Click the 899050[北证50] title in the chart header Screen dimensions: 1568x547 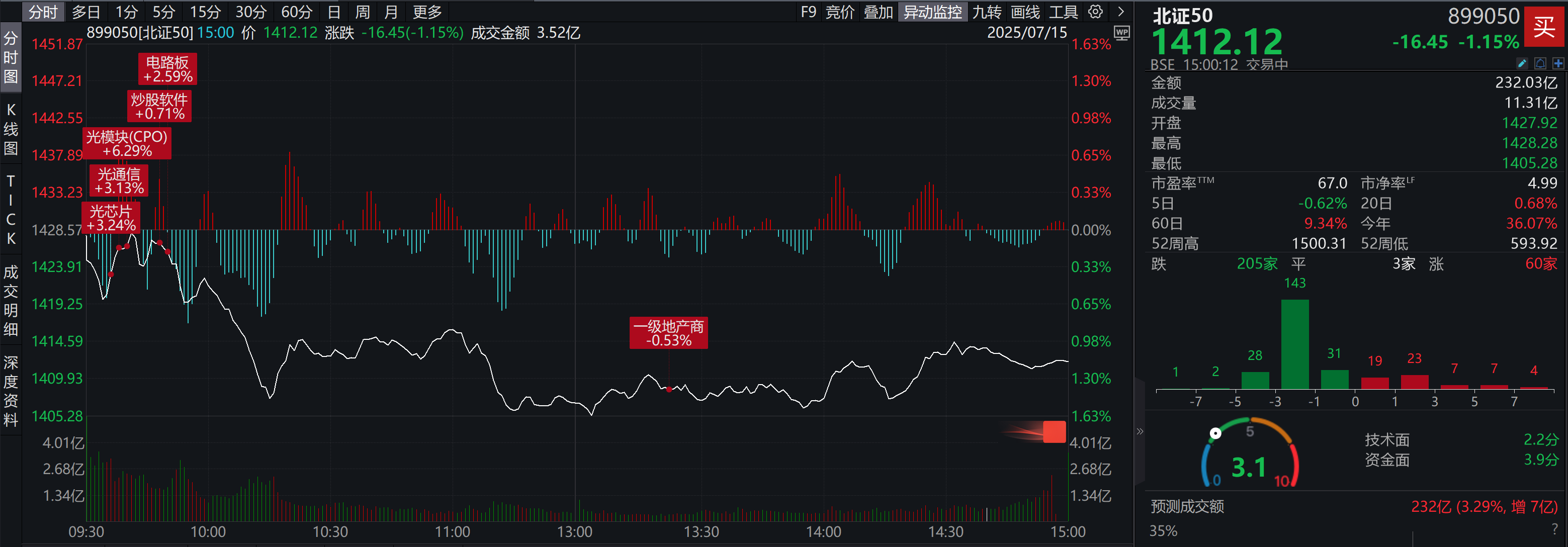139,33
